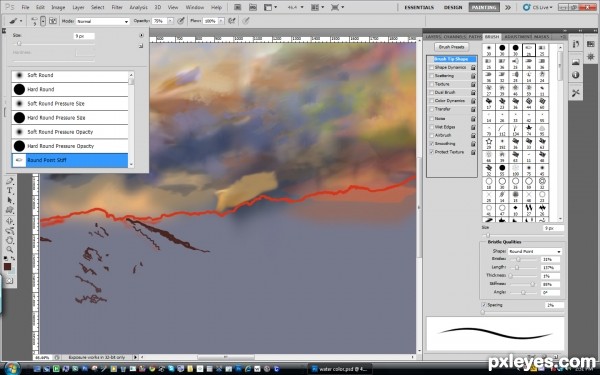The image size is (600, 375).
Task: Uncheck the Spacing checkbox
Action: pyautogui.click(x=484, y=305)
